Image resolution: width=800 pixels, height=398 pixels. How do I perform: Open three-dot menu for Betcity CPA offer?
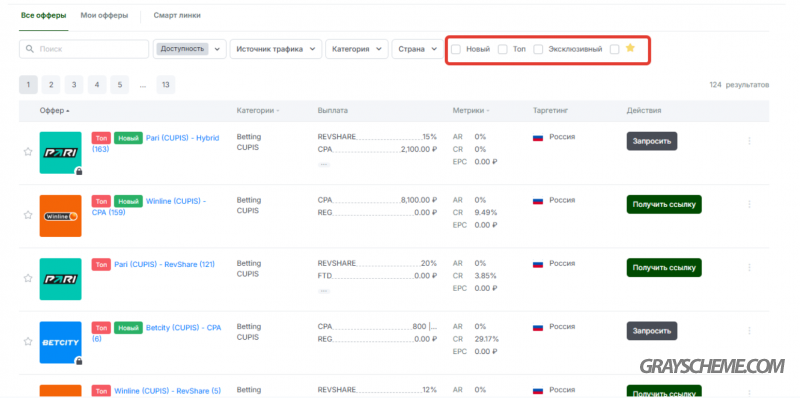click(749, 331)
